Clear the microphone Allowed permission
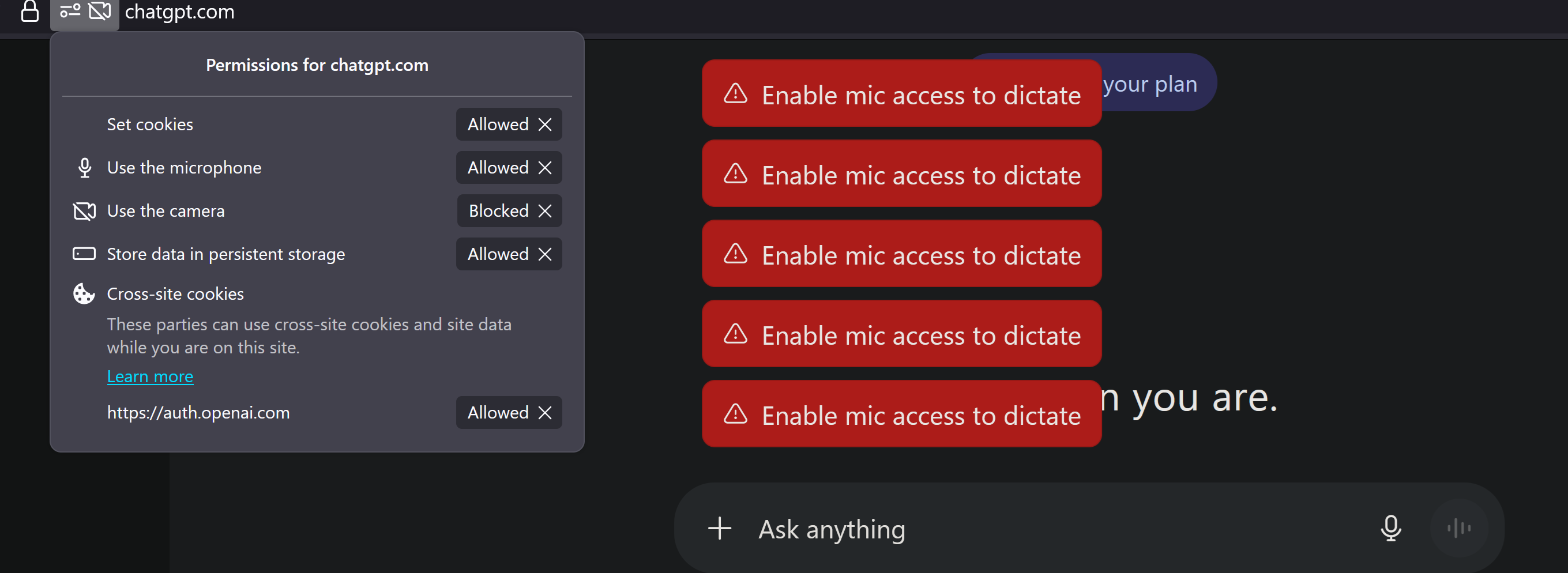Screen dimensions: 1568x573 point(545,167)
